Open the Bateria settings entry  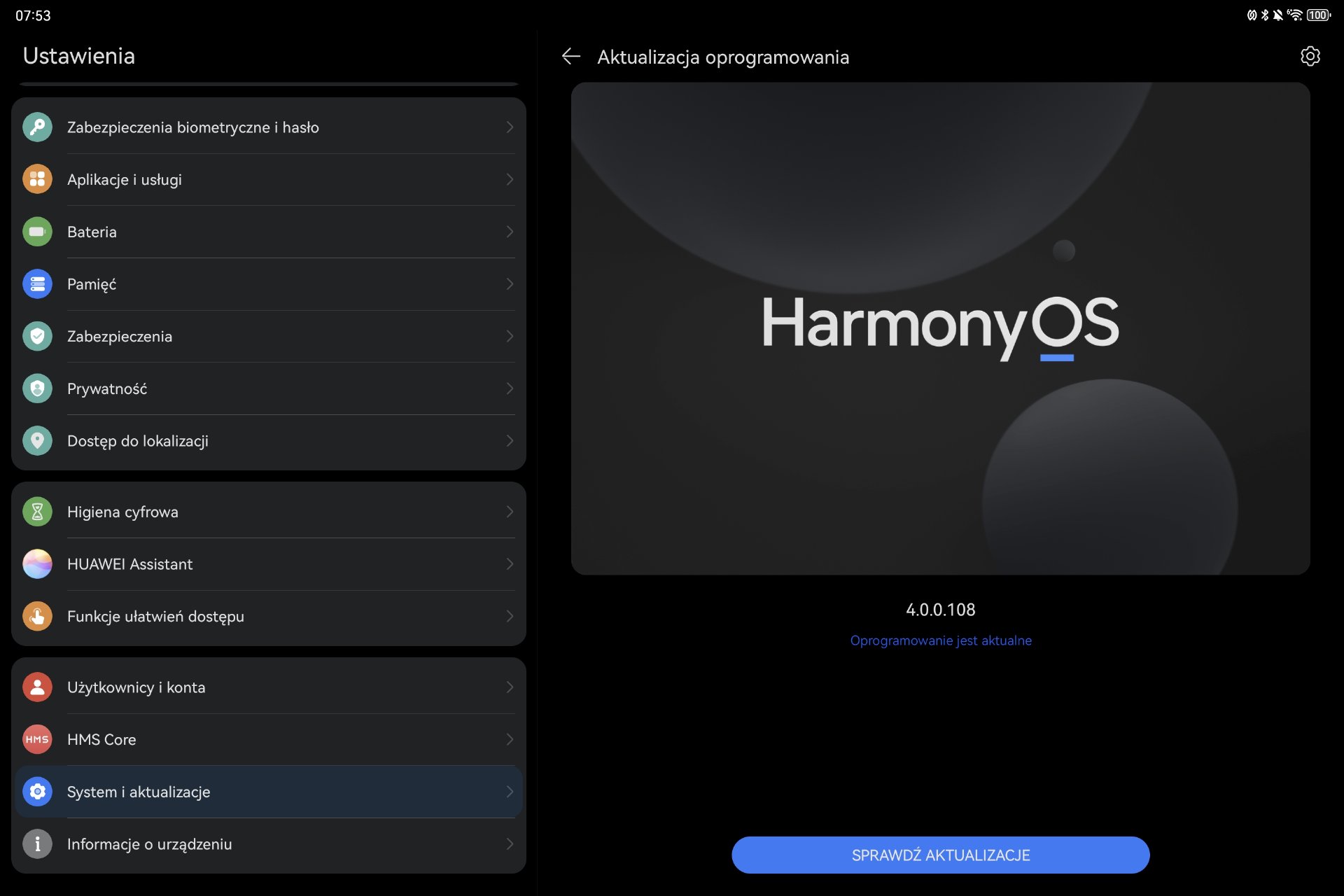(269, 232)
